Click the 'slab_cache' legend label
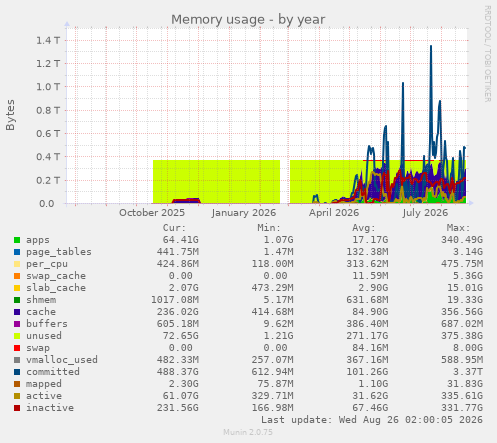This screenshot has height=443, width=497. 56,288
